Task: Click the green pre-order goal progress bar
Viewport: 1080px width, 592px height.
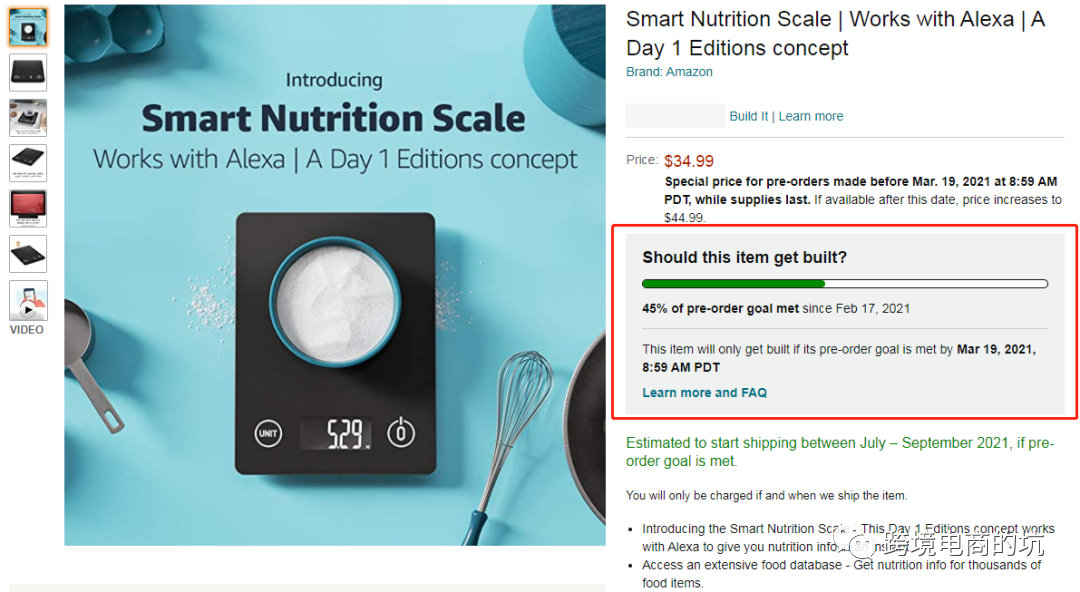Action: [x=844, y=283]
